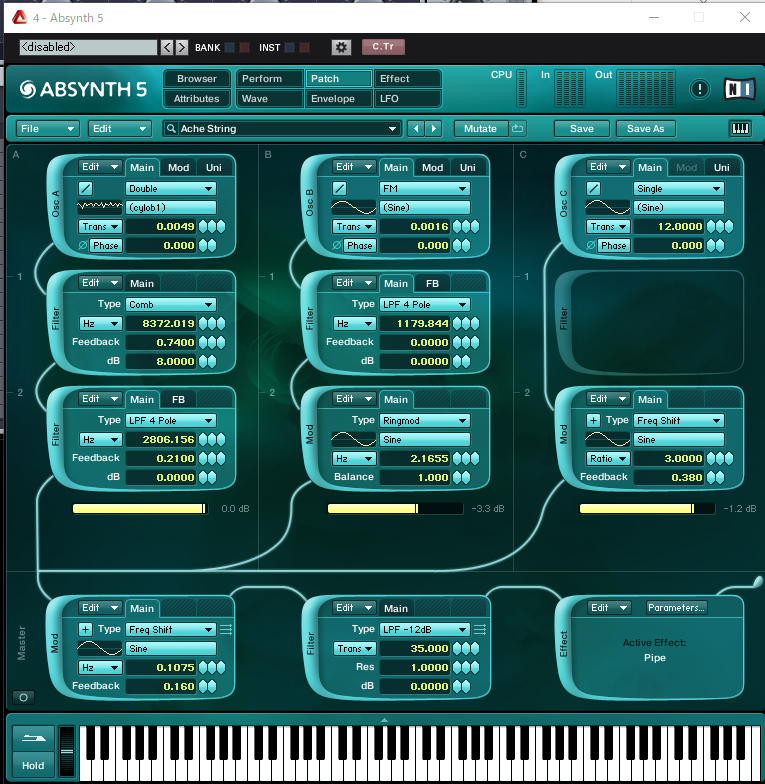Toggle Osc B on/off slash button
765x784 pixels.
(x=340, y=188)
